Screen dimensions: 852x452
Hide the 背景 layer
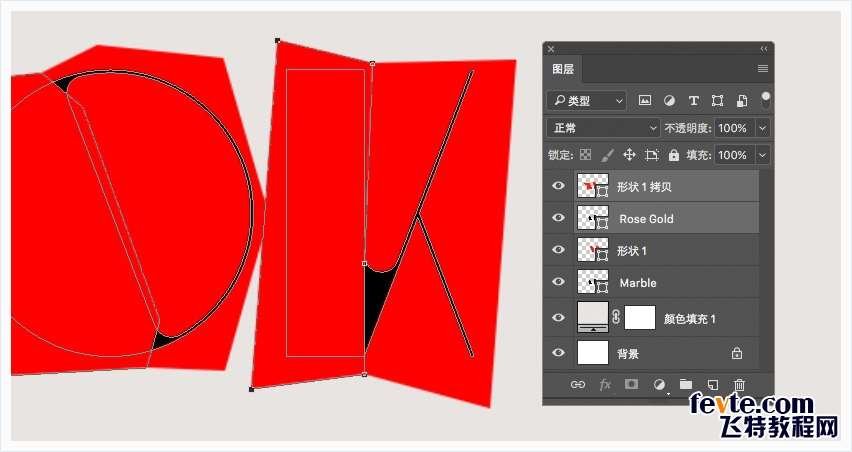(558, 353)
